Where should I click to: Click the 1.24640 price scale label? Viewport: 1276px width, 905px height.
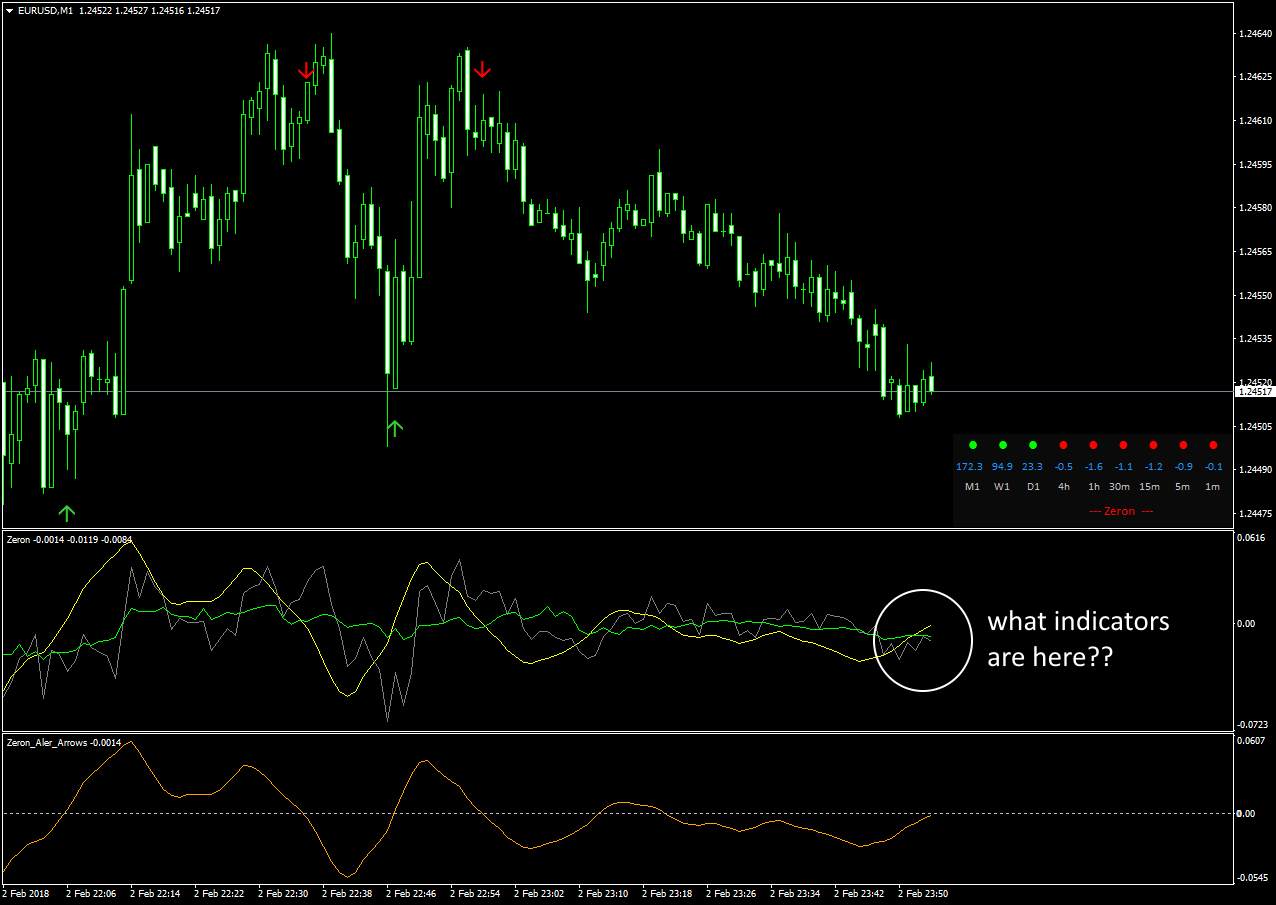1255,34
